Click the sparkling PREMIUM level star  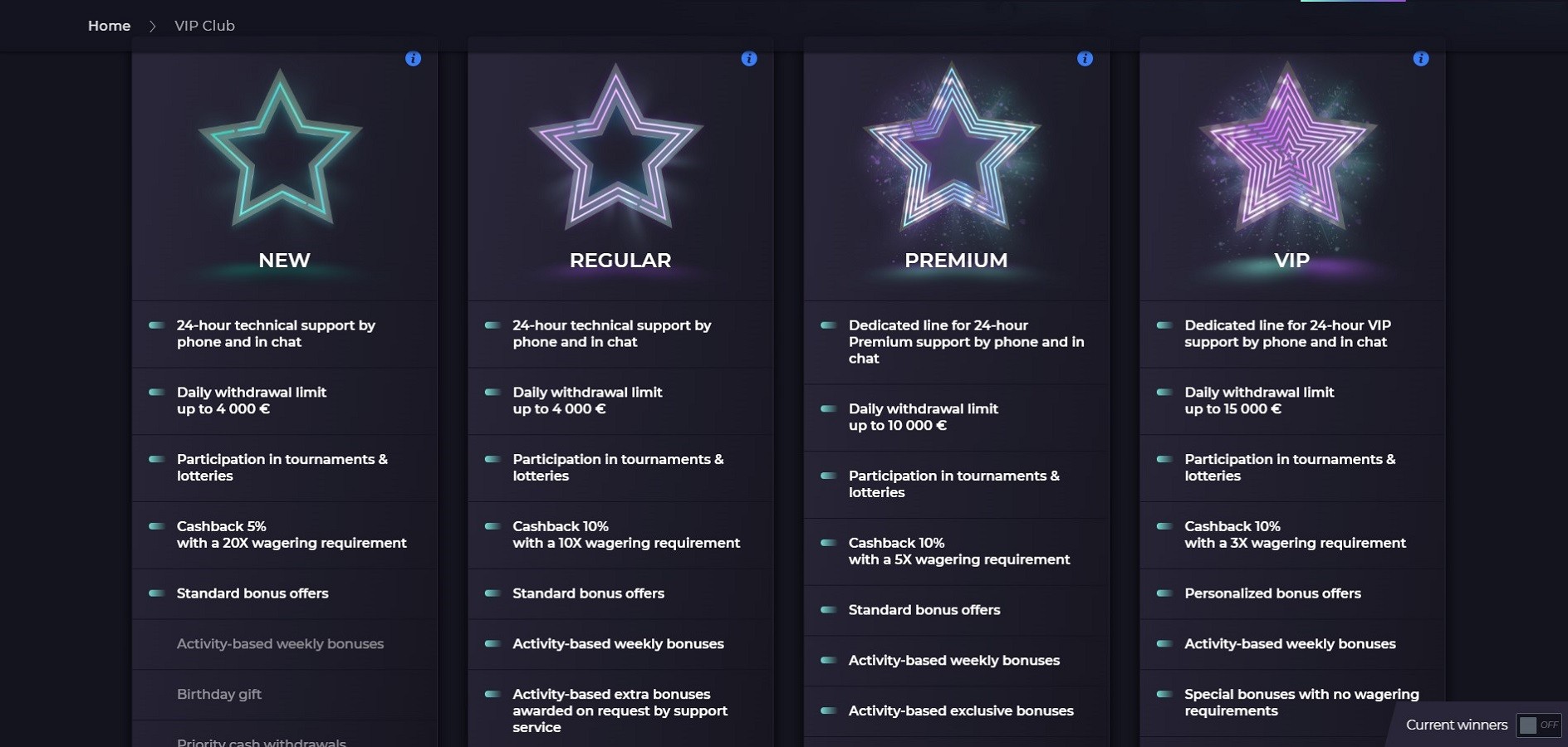[952, 149]
